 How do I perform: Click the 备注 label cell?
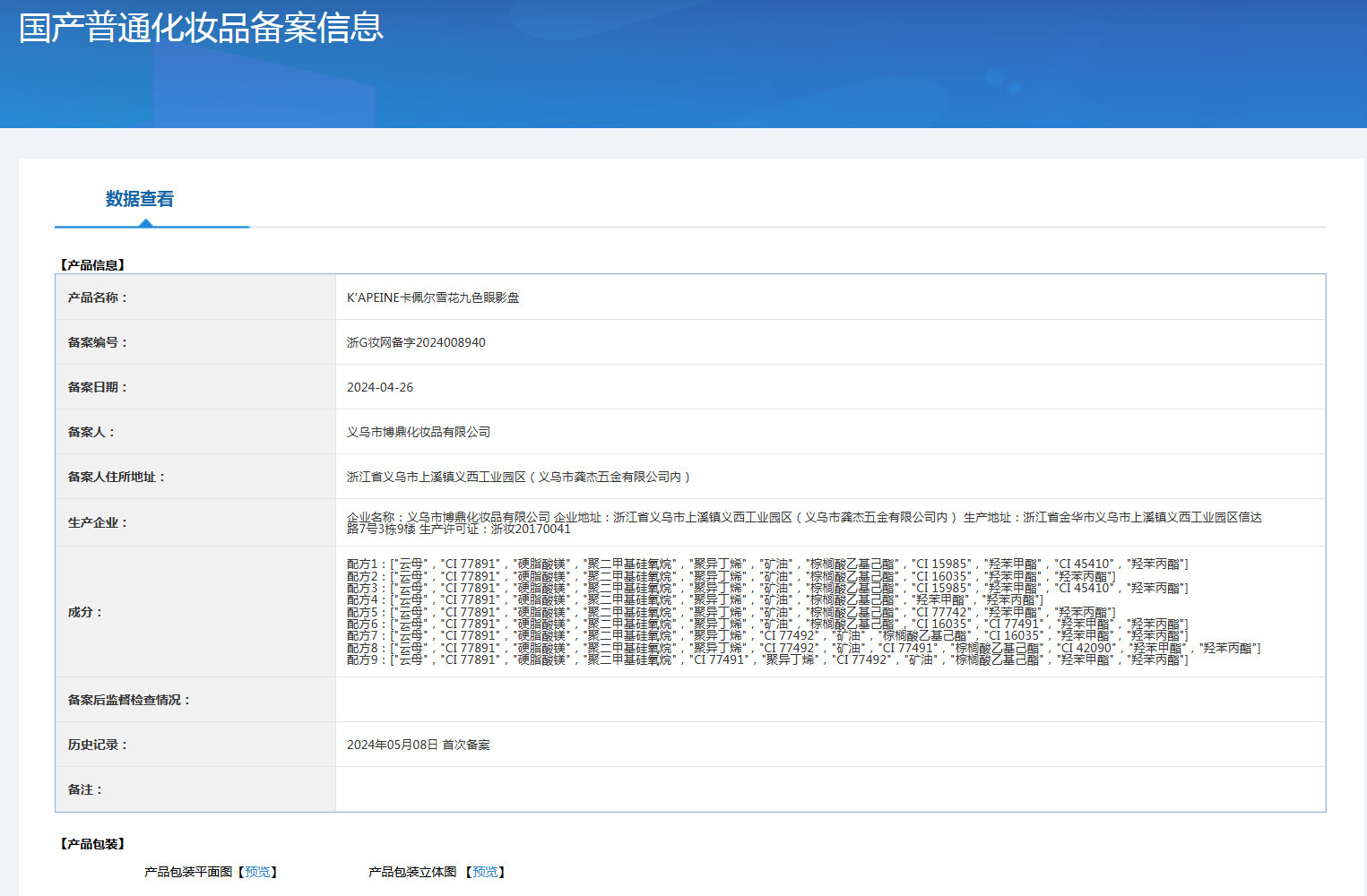(x=195, y=789)
